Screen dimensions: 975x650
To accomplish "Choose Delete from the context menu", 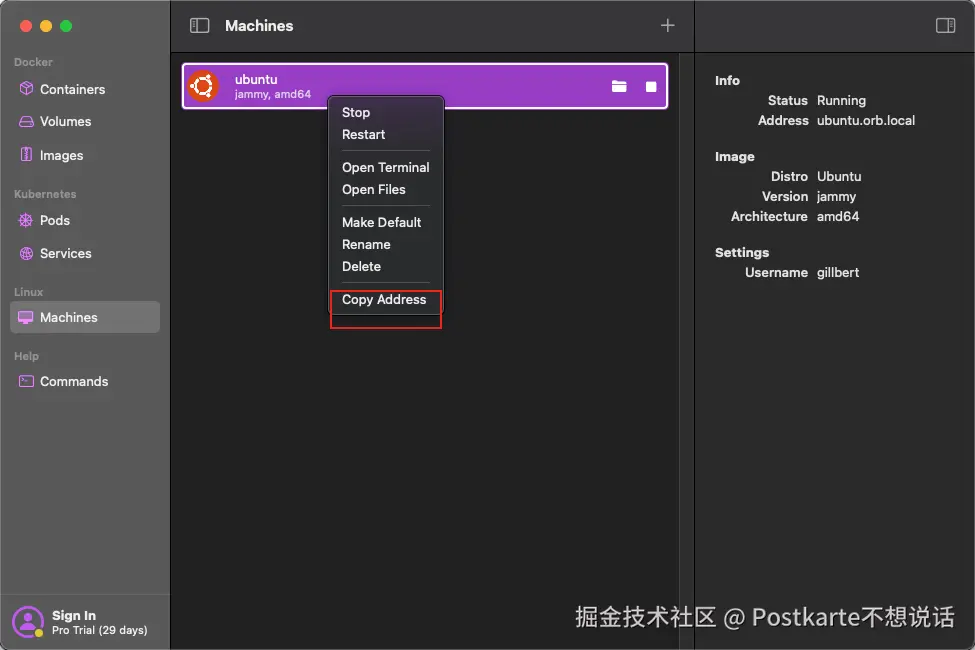I will (x=361, y=266).
